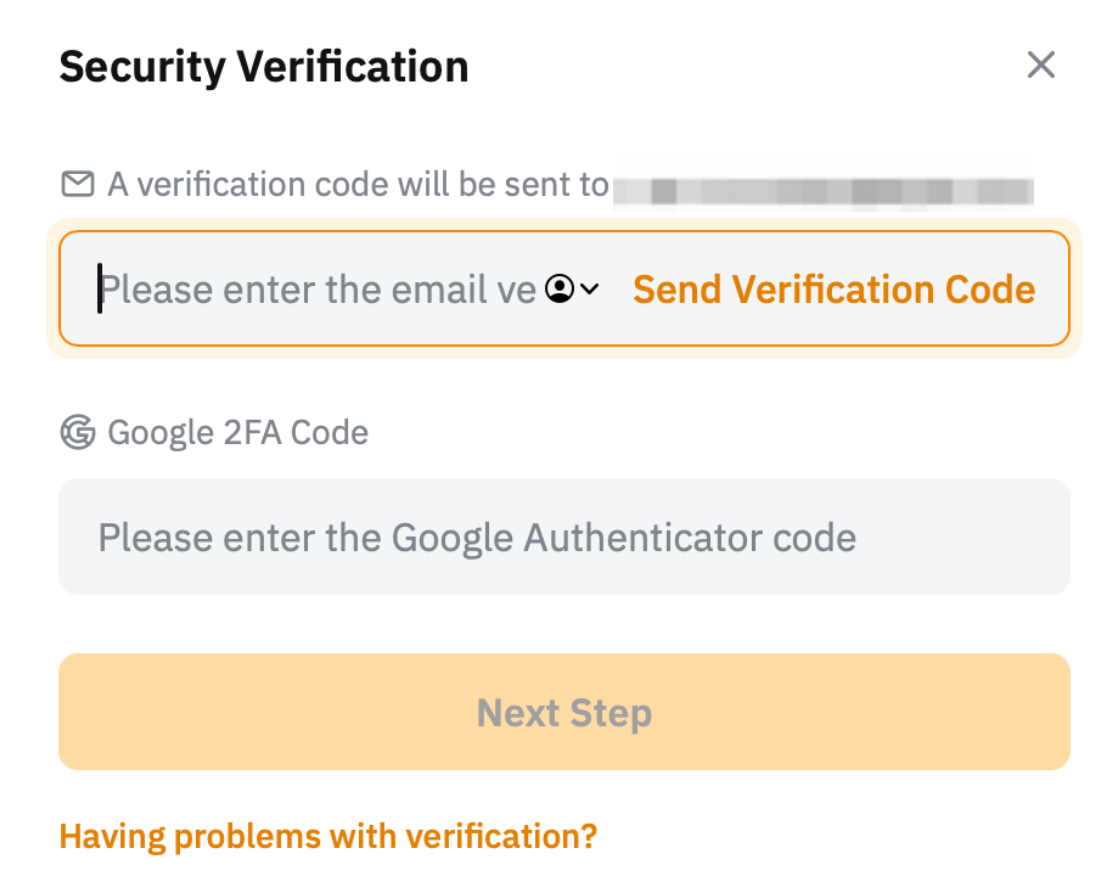Screen dimensions: 1108x886
Task: Open the Having problems with verification link
Action: click(328, 835)
